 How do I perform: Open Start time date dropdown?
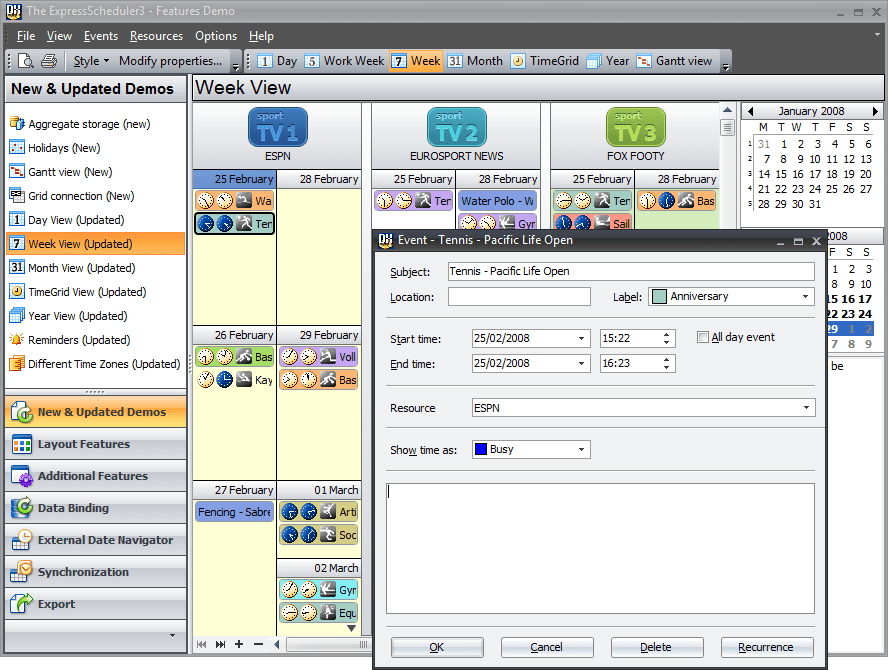click(581, 338)
